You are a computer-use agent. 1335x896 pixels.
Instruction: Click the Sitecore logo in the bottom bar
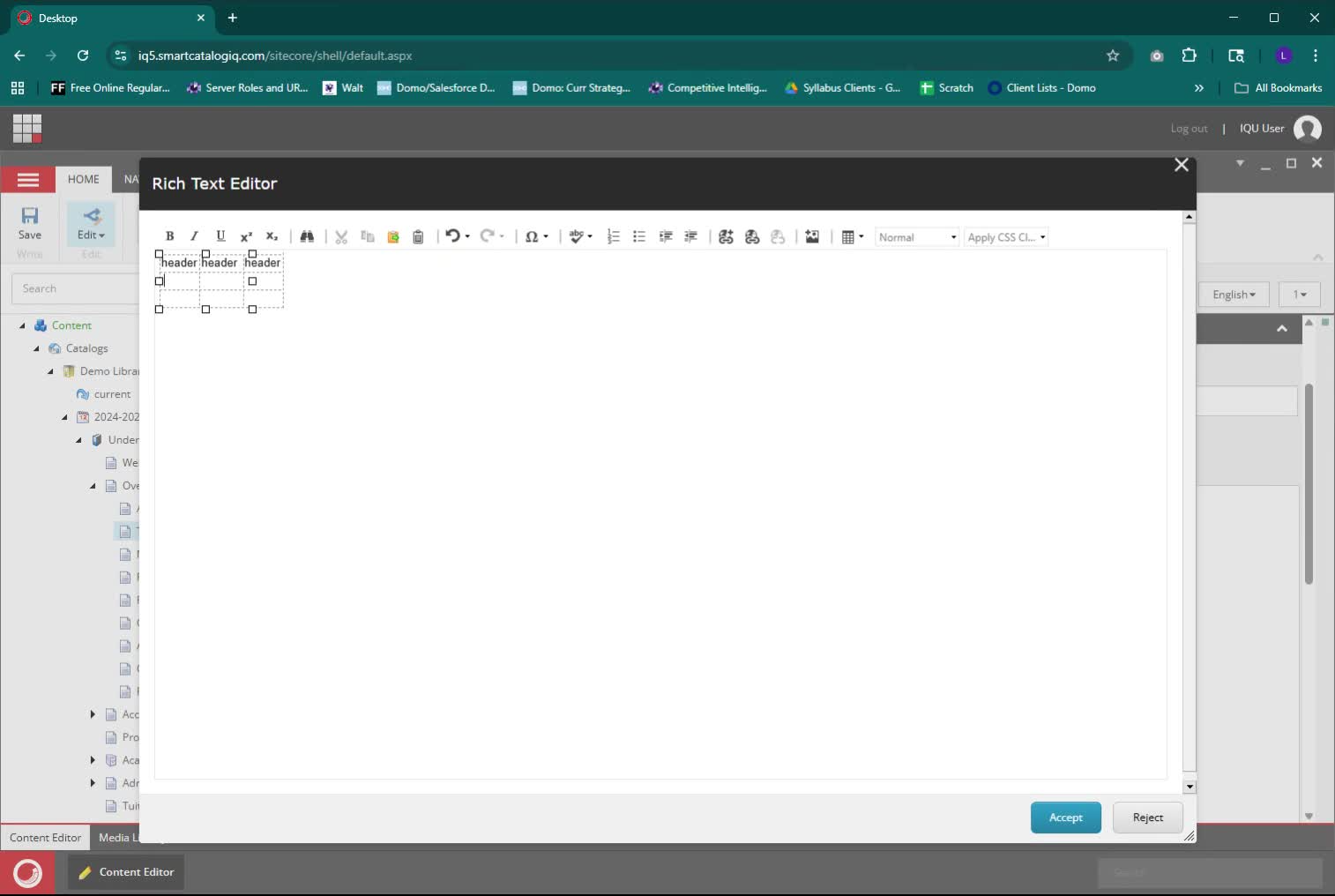click(x=27, y=873)
